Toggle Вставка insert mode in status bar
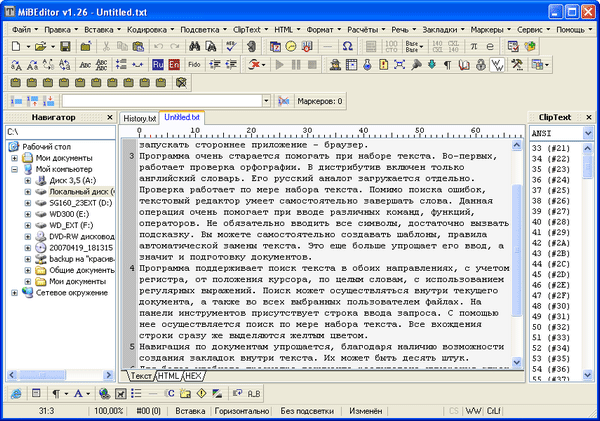The width and height of the screenshot is (600, 421). 190,411
